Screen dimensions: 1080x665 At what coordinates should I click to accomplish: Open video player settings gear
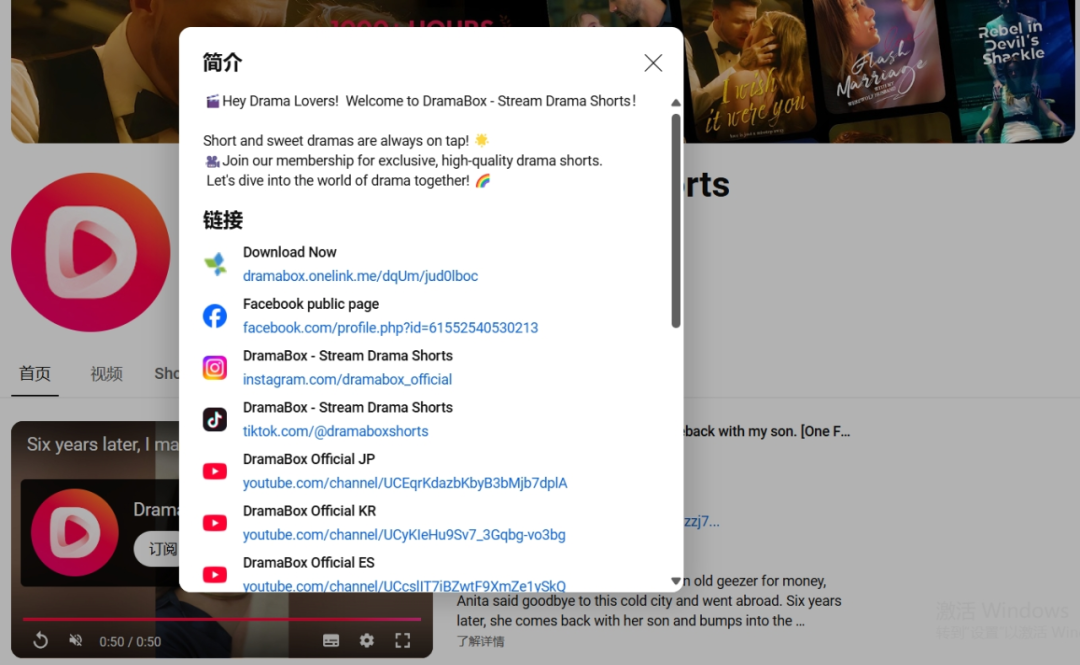[367, 640]
